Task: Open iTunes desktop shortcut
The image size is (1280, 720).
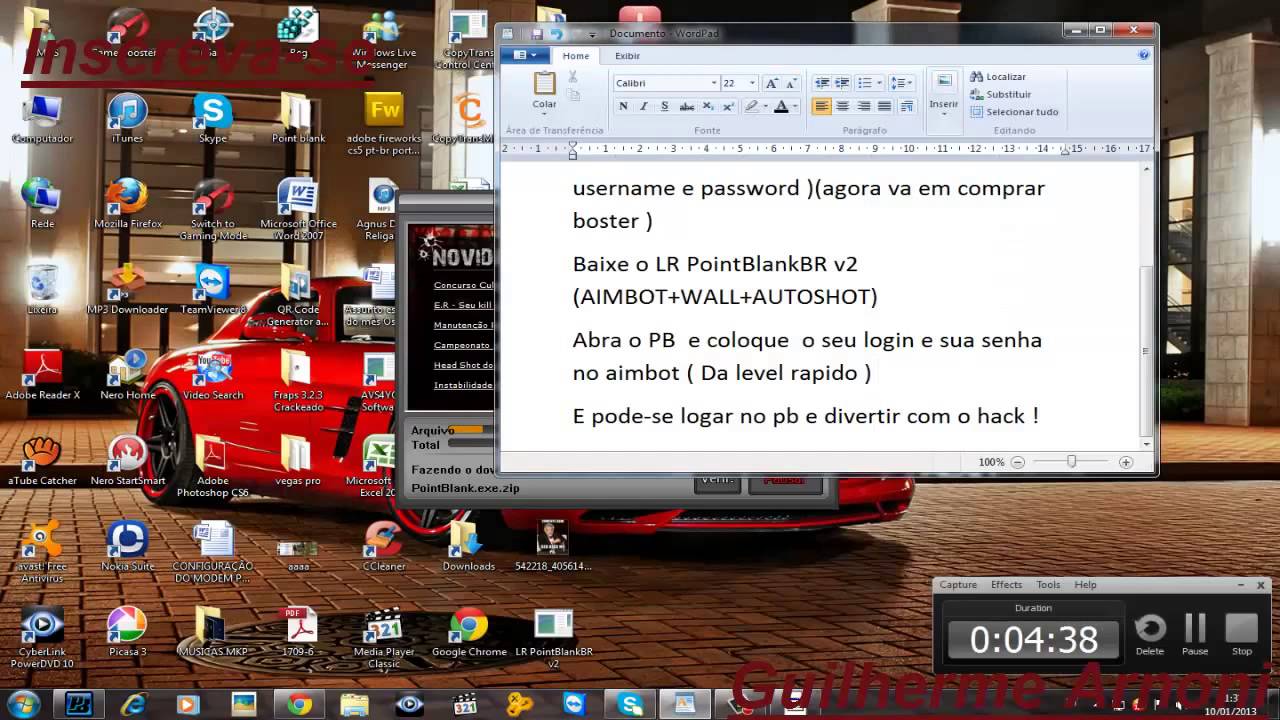Action: pyautogui.click(x=127, y=119)
